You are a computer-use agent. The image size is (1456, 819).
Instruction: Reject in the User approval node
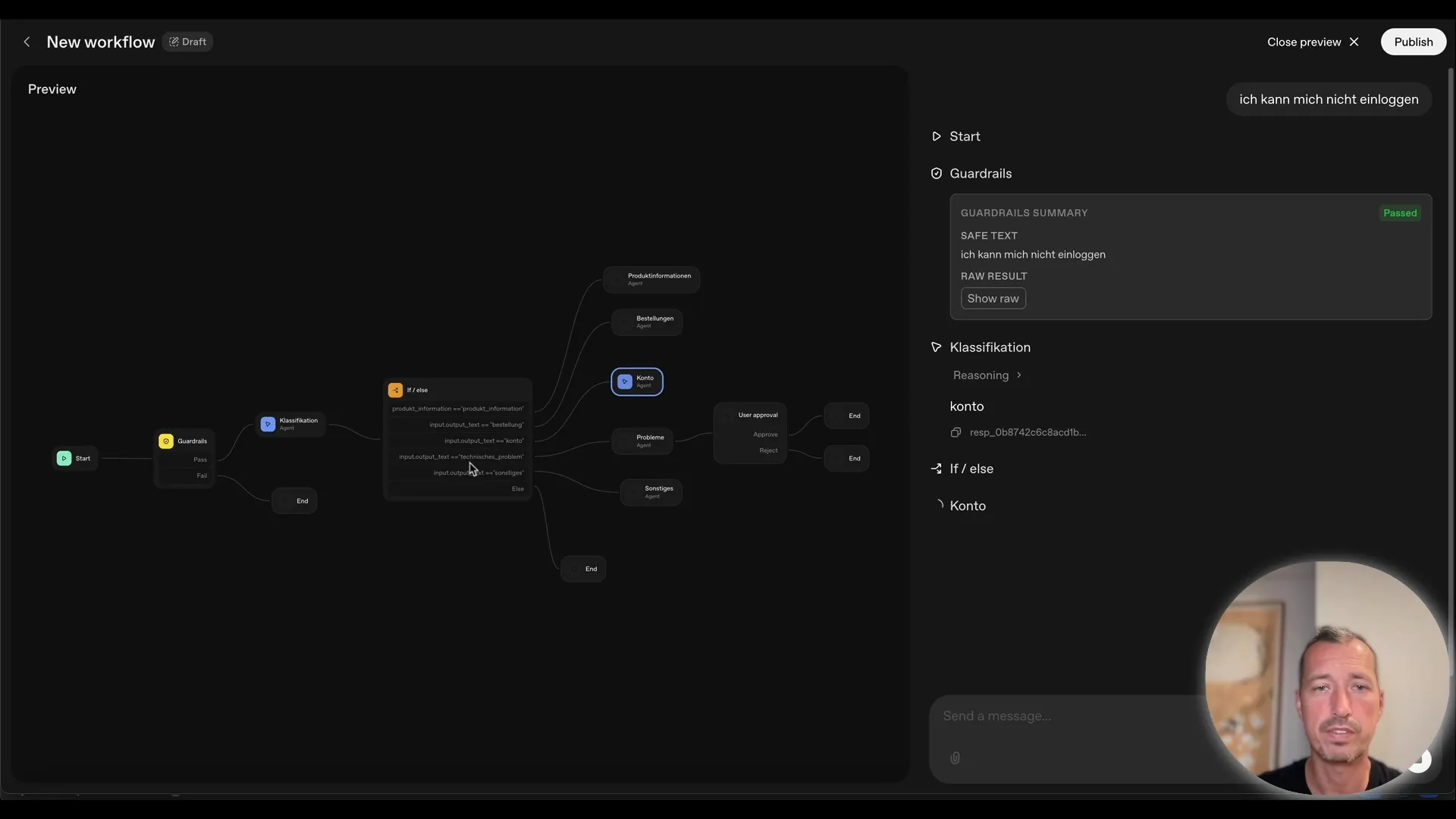pyautogui.click(x=768, y=450)
